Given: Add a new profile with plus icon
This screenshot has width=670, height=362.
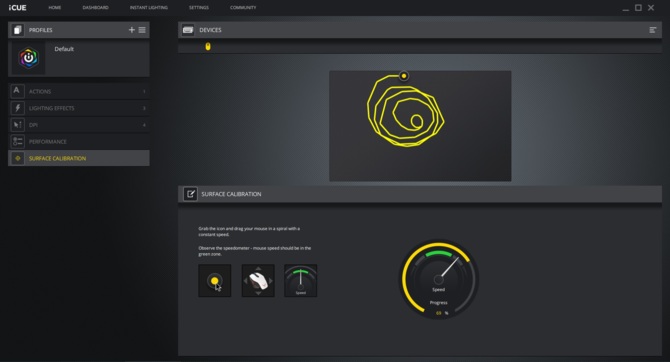Looking at the screenshot, I should 132,30.
